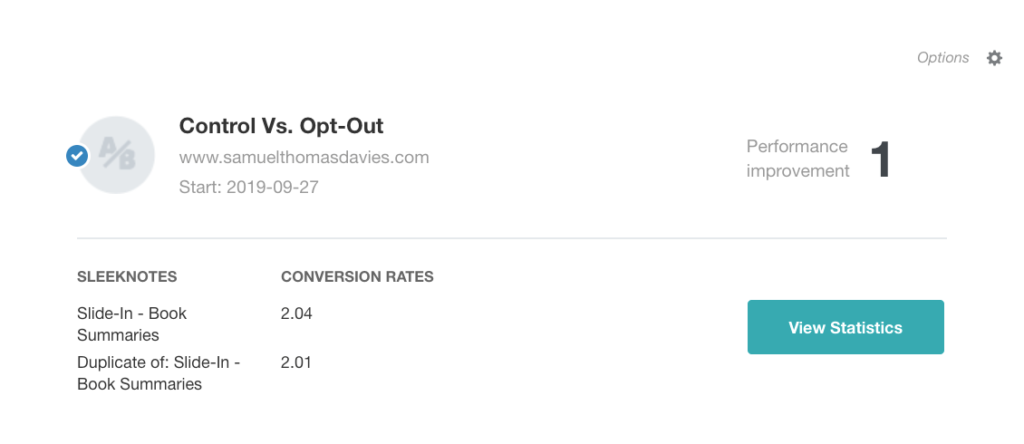1024x444 pixels.
Task: Open campaign settings via the cog icon
Action: click(994, 58)
